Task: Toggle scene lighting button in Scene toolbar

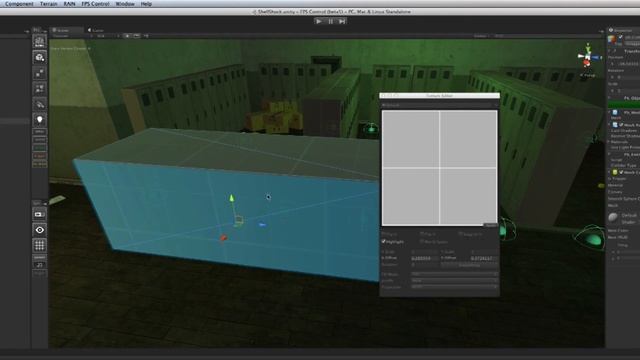Action: coord(127,36)
